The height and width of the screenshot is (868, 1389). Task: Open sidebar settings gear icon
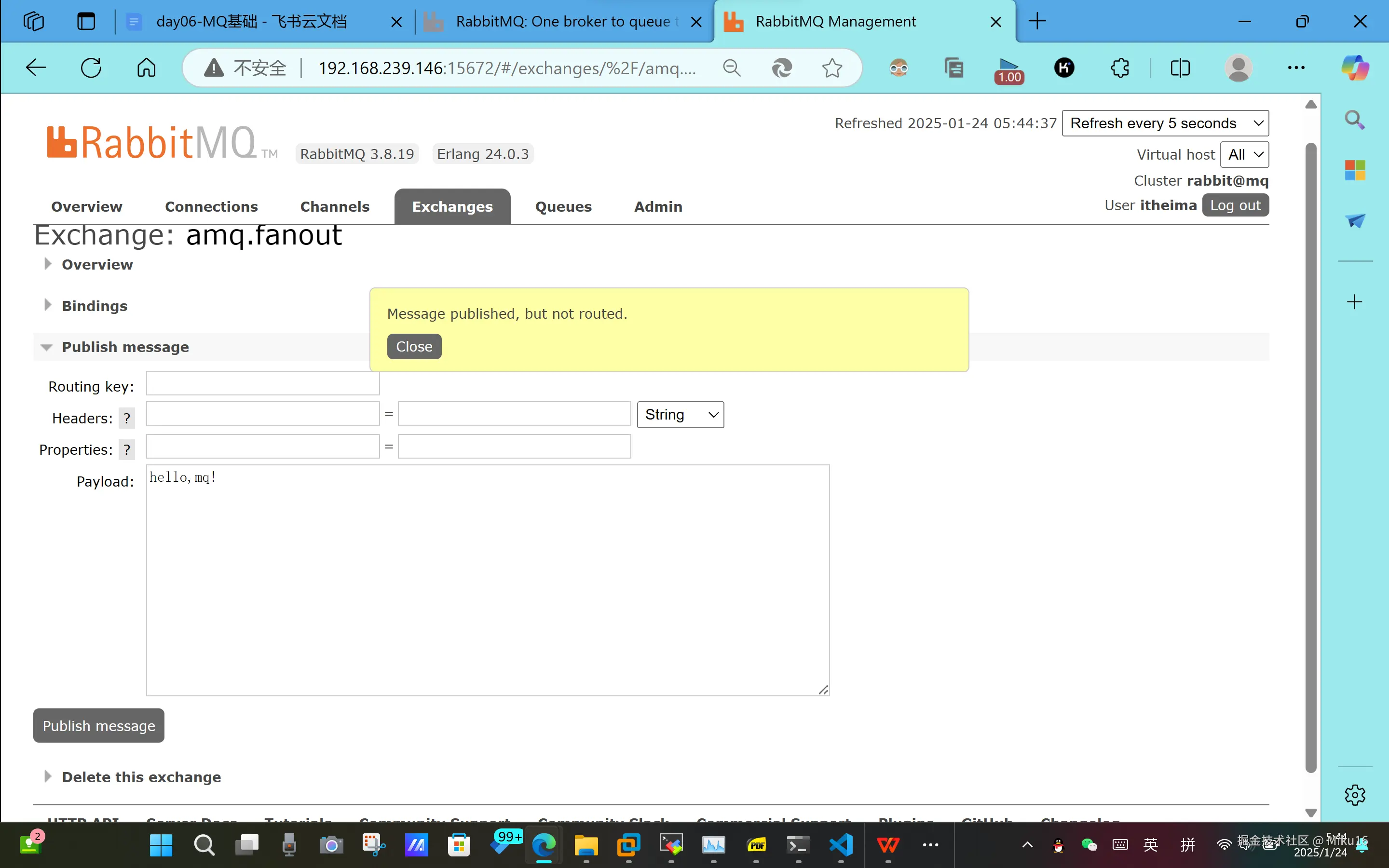1355,795
